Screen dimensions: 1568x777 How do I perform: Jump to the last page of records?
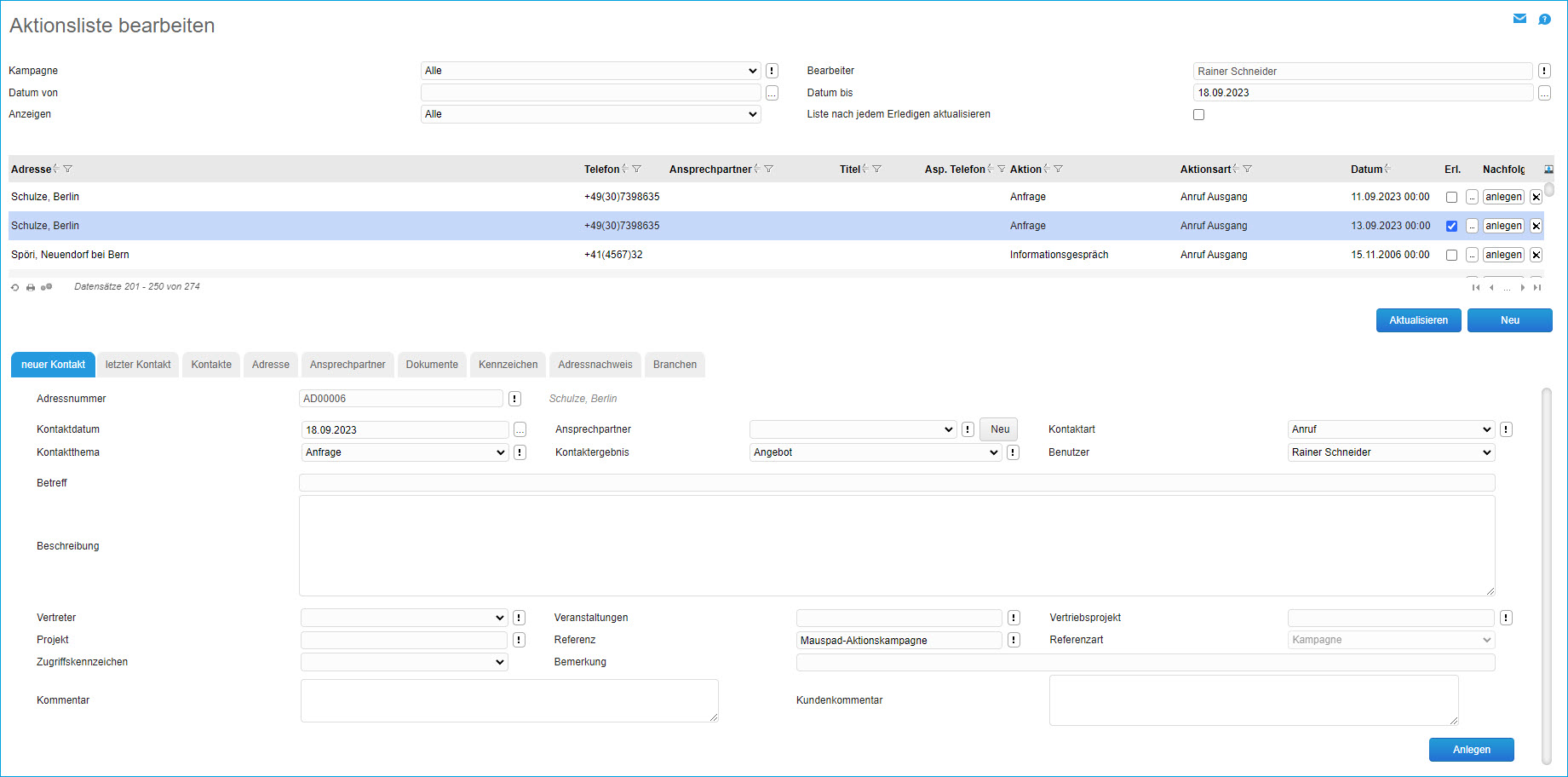[x=1537, y=288]
